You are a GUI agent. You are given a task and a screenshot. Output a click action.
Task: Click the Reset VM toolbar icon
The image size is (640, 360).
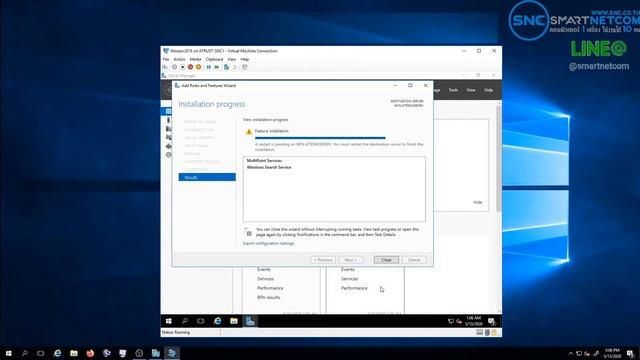pos(217,67)
